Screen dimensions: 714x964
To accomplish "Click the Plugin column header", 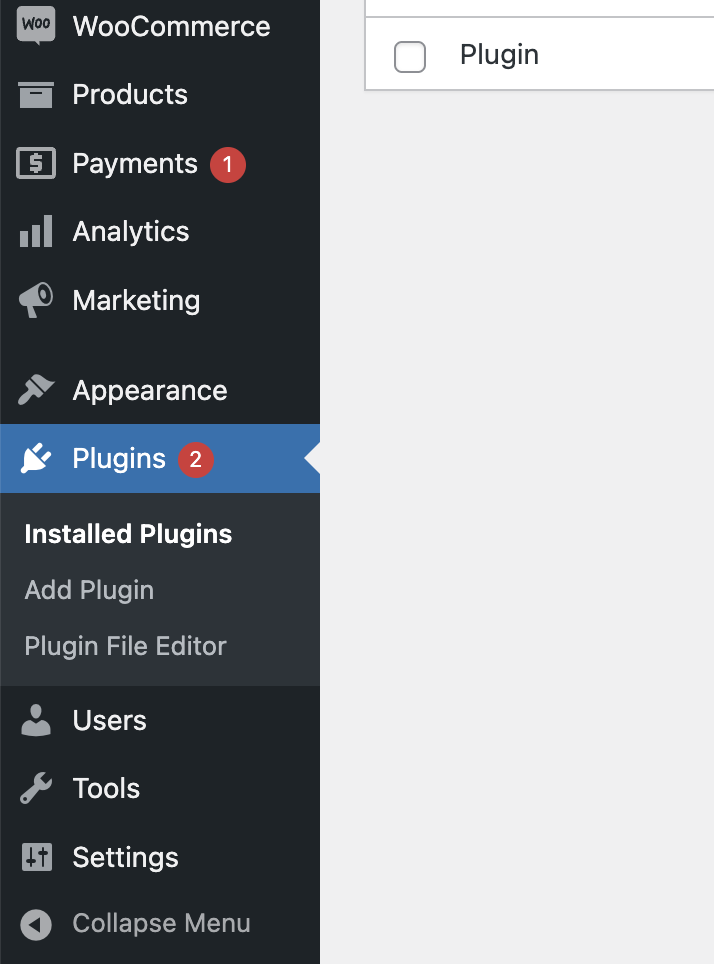I will point(498,55).
